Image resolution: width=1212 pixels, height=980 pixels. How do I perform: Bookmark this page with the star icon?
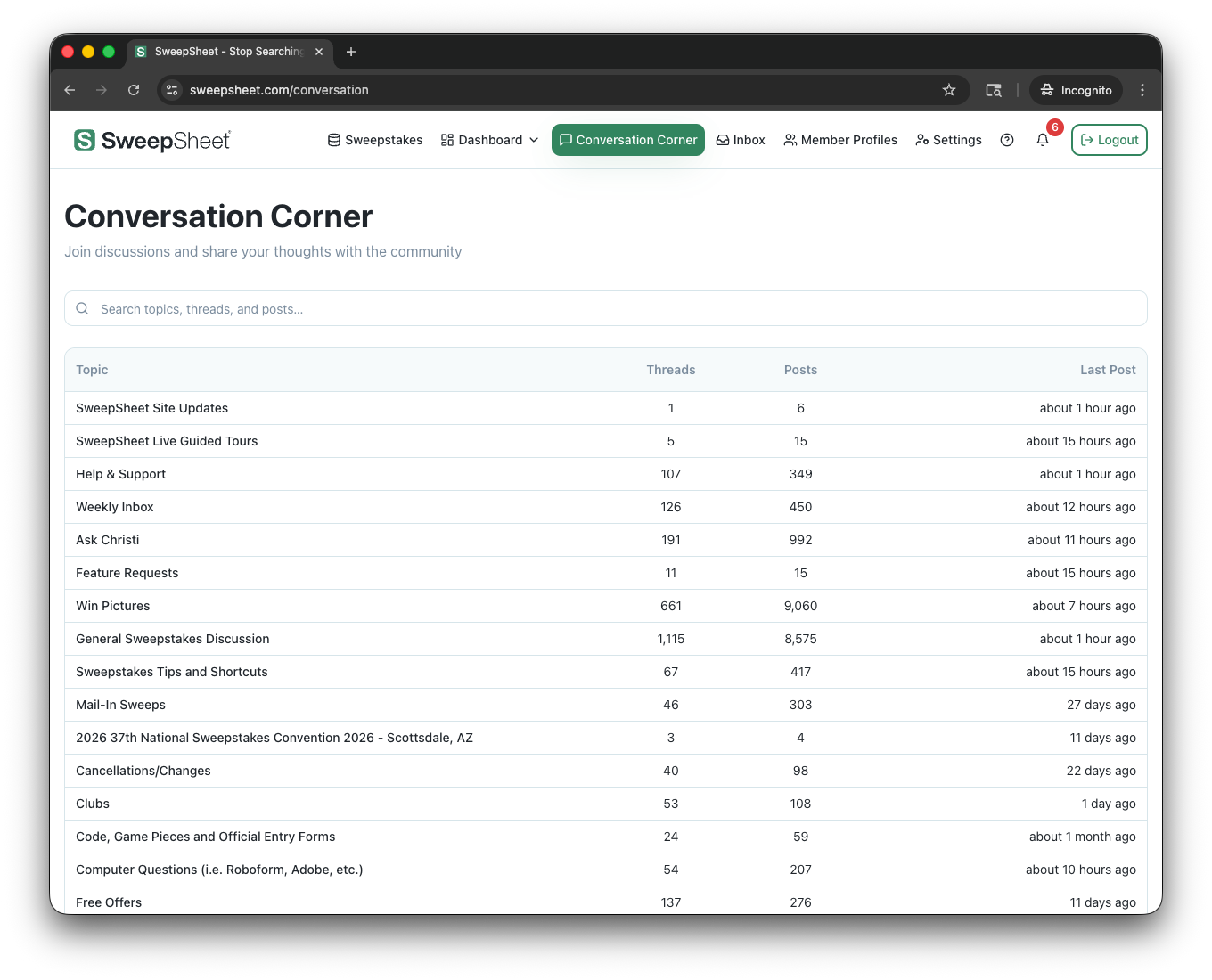[x=949, y=90]
